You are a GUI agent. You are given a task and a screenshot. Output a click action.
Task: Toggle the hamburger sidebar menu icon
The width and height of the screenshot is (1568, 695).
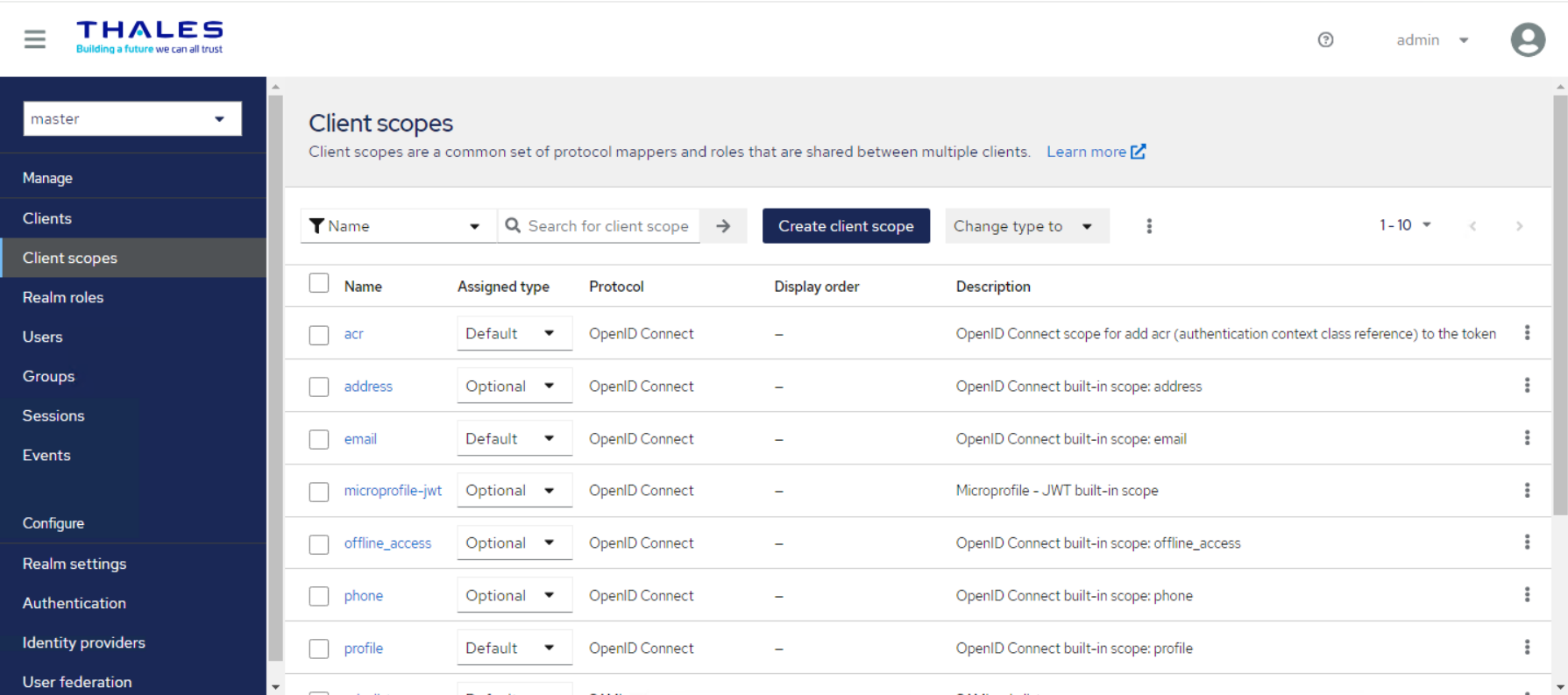coord(35,39)
